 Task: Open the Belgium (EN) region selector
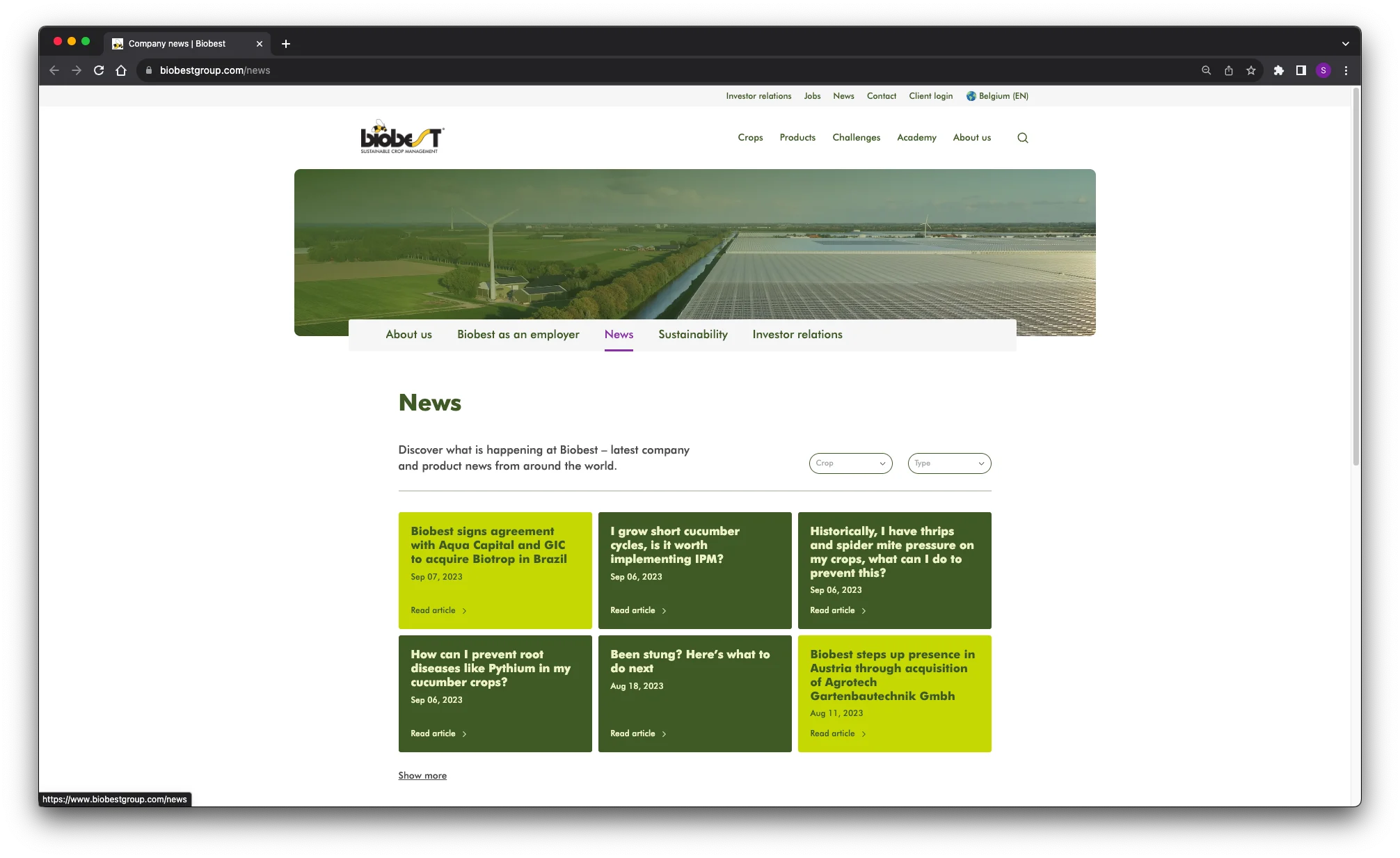(x=997, y=96)
